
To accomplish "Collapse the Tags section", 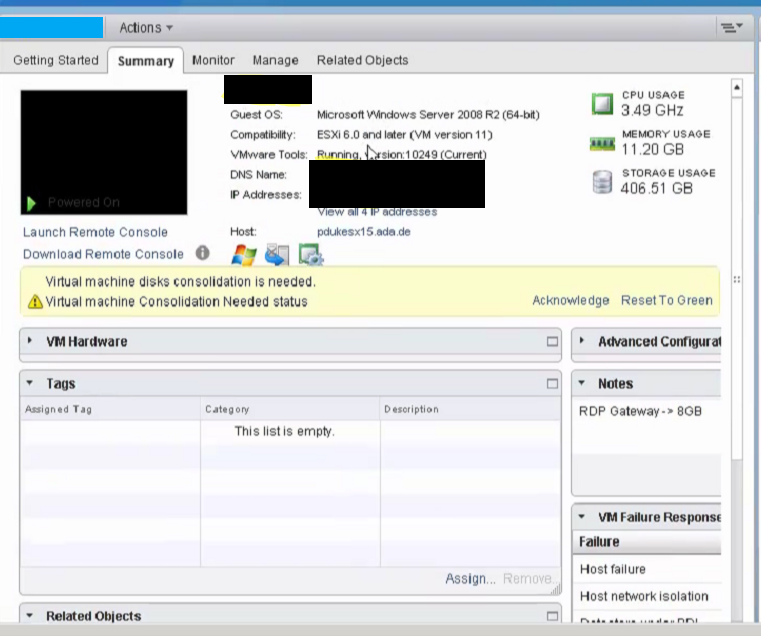I will click(x=31, y=383).
